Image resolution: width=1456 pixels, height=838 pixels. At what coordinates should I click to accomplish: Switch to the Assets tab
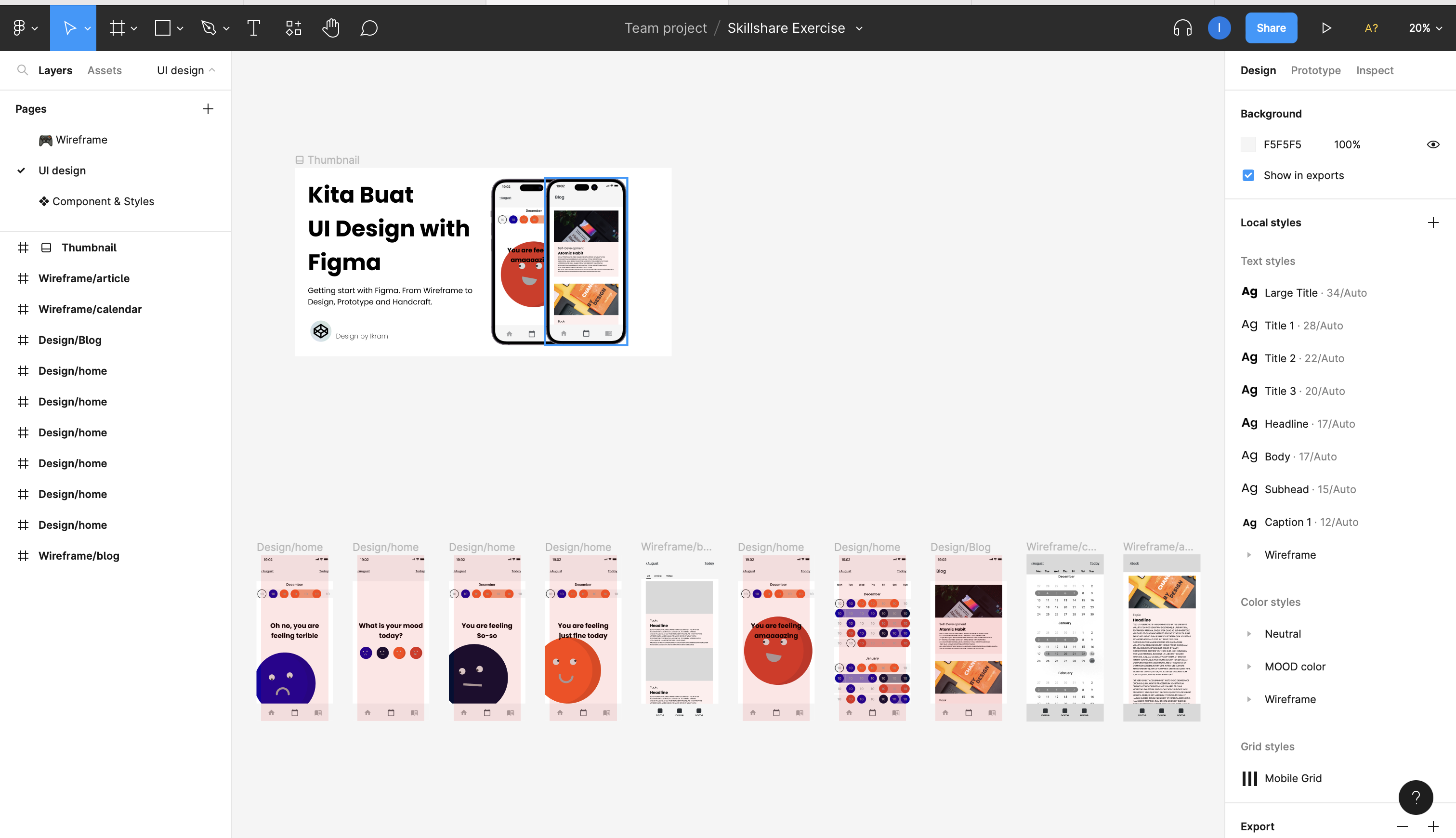[104, 70]
